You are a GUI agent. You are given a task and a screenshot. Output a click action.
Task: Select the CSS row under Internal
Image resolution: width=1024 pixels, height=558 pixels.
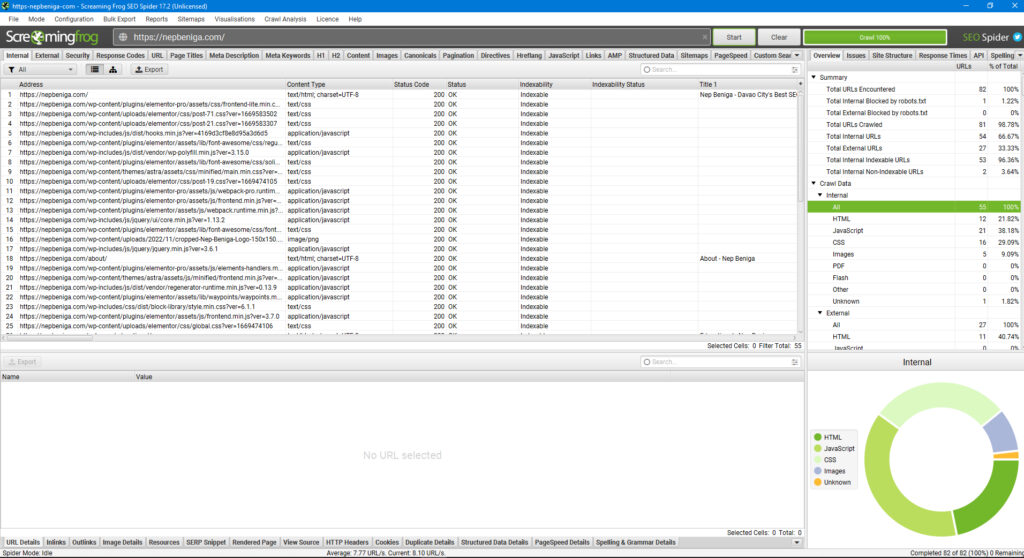click(x=914, y=242)
